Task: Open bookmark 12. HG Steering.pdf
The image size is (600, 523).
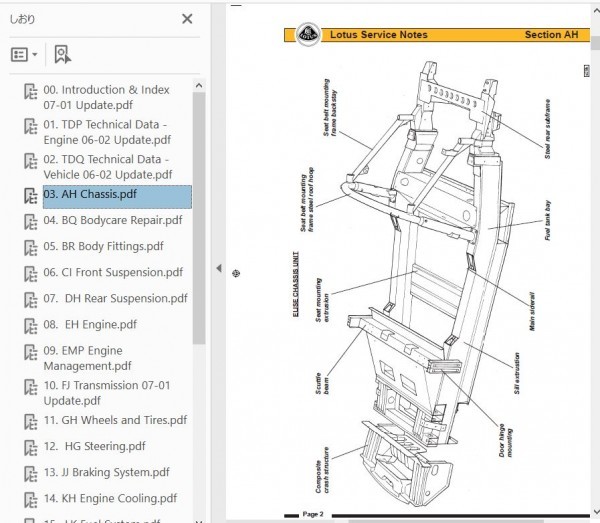Action: pyautogui.click(x=95, y=446)
